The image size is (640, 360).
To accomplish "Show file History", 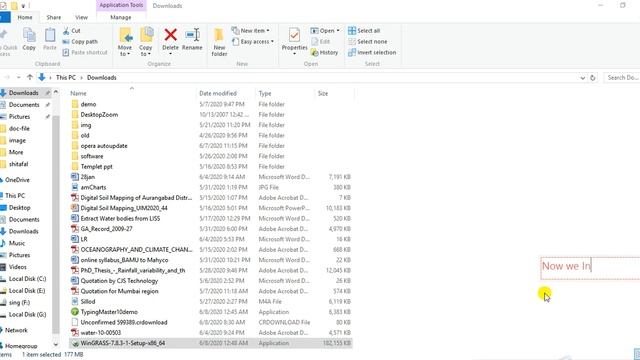I will tap(324, 52).
